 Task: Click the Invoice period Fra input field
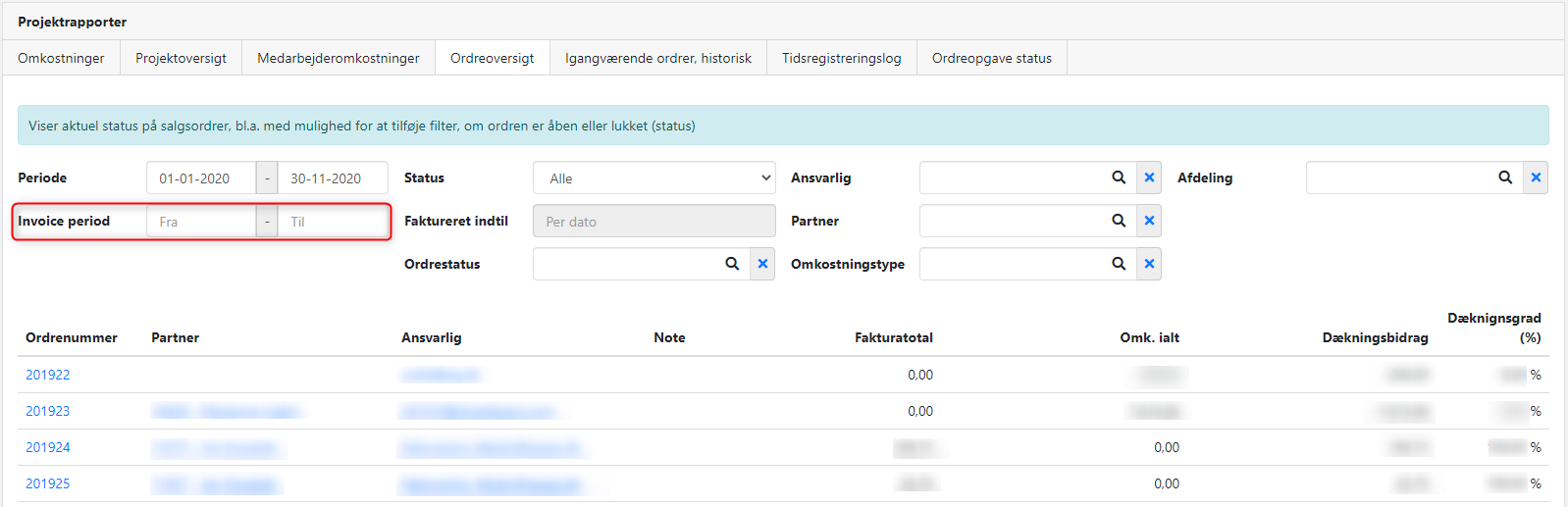pyautogui.click(x=201, y=222)
